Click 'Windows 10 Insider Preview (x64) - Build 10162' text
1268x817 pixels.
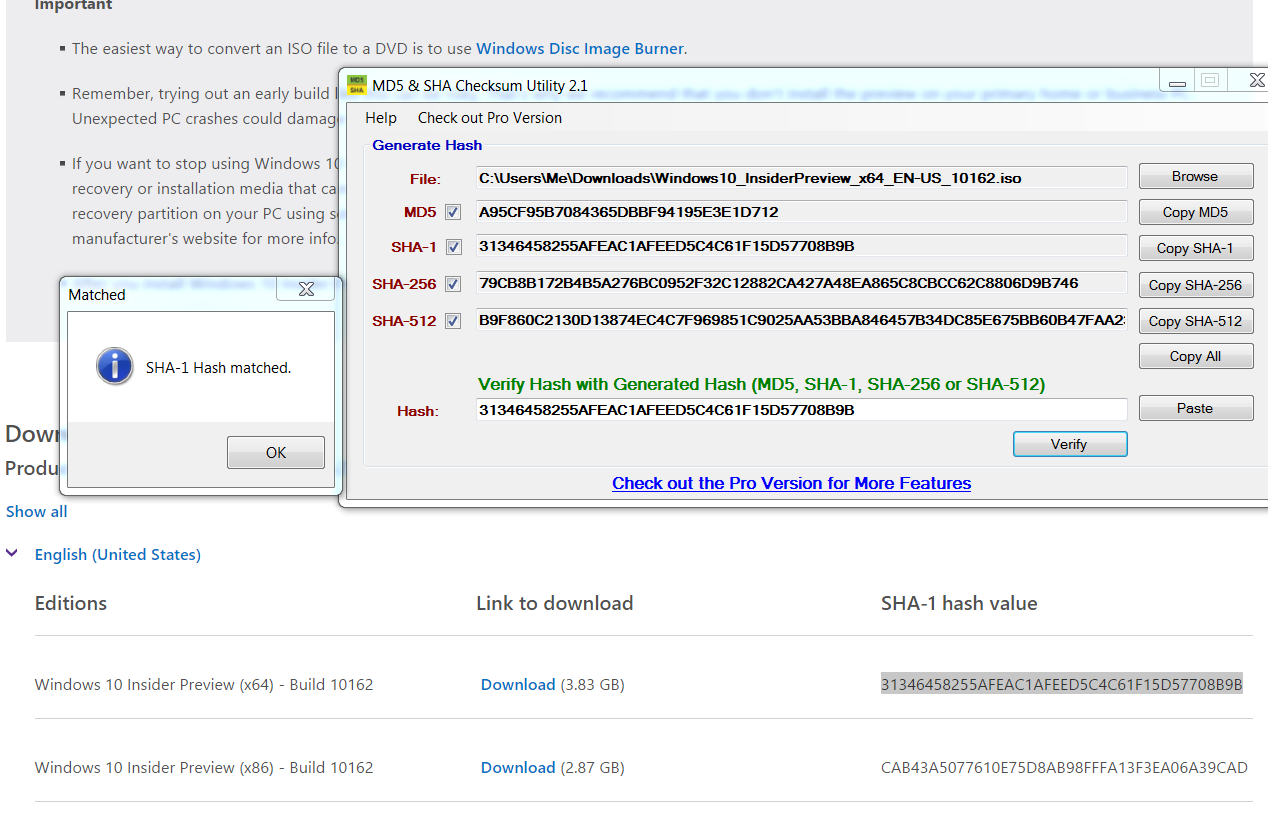click(x=204, y=685)
